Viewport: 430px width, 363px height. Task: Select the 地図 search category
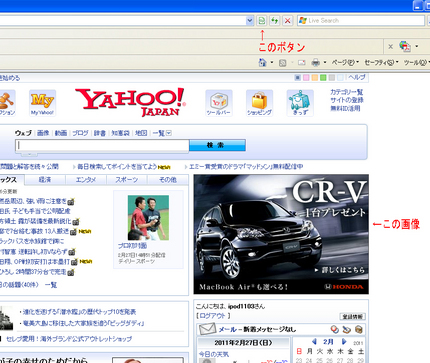(x=141, y=133)
